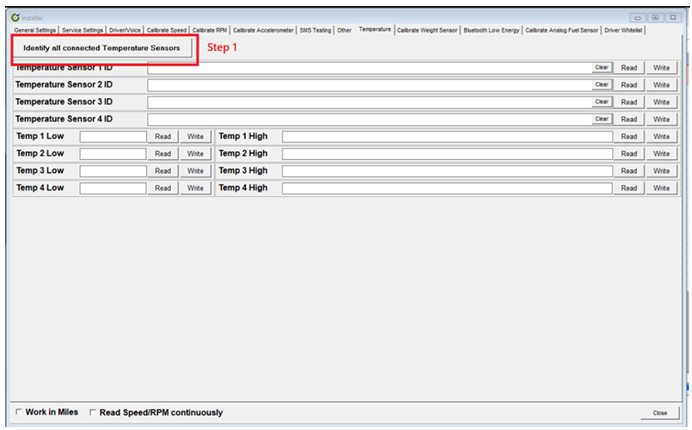Go to Calibrate Weight Sensor tab
This screenshot has height=430, width=692.
[x=427, y=30]
